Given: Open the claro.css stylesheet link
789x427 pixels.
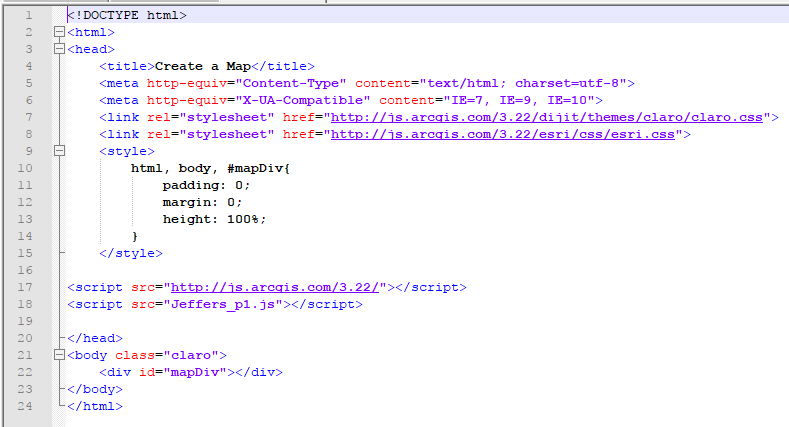Looking at the screenshot, I should (x=546, y=117).
